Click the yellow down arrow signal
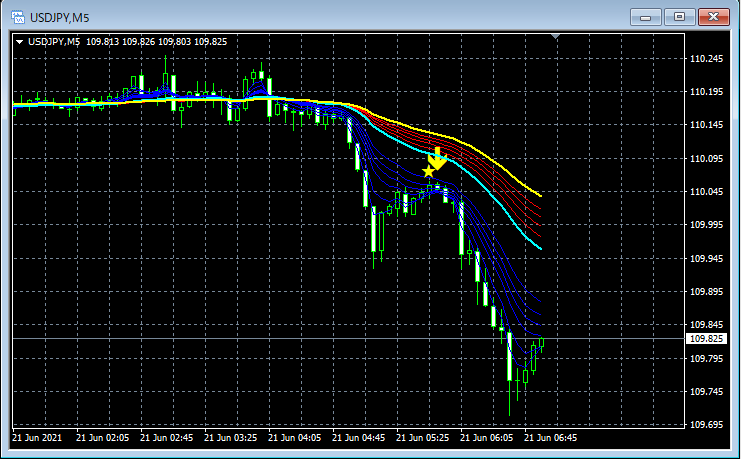Screen dimensions: 742x459 437,158
